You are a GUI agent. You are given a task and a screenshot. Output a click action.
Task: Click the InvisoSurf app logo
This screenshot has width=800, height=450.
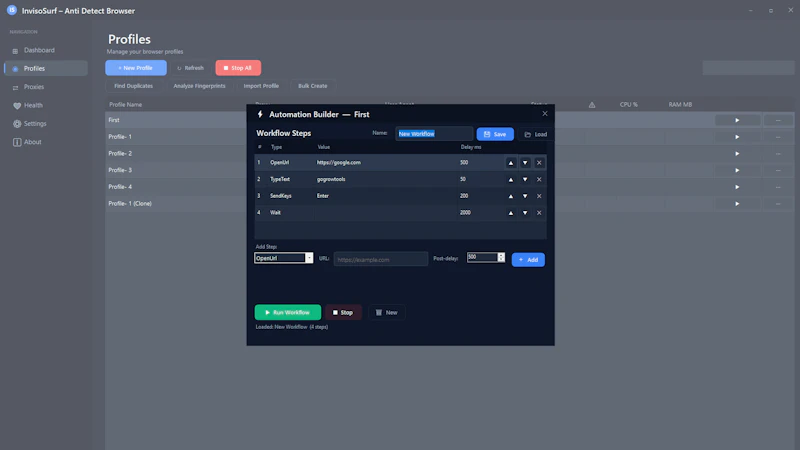click(12, 10)
